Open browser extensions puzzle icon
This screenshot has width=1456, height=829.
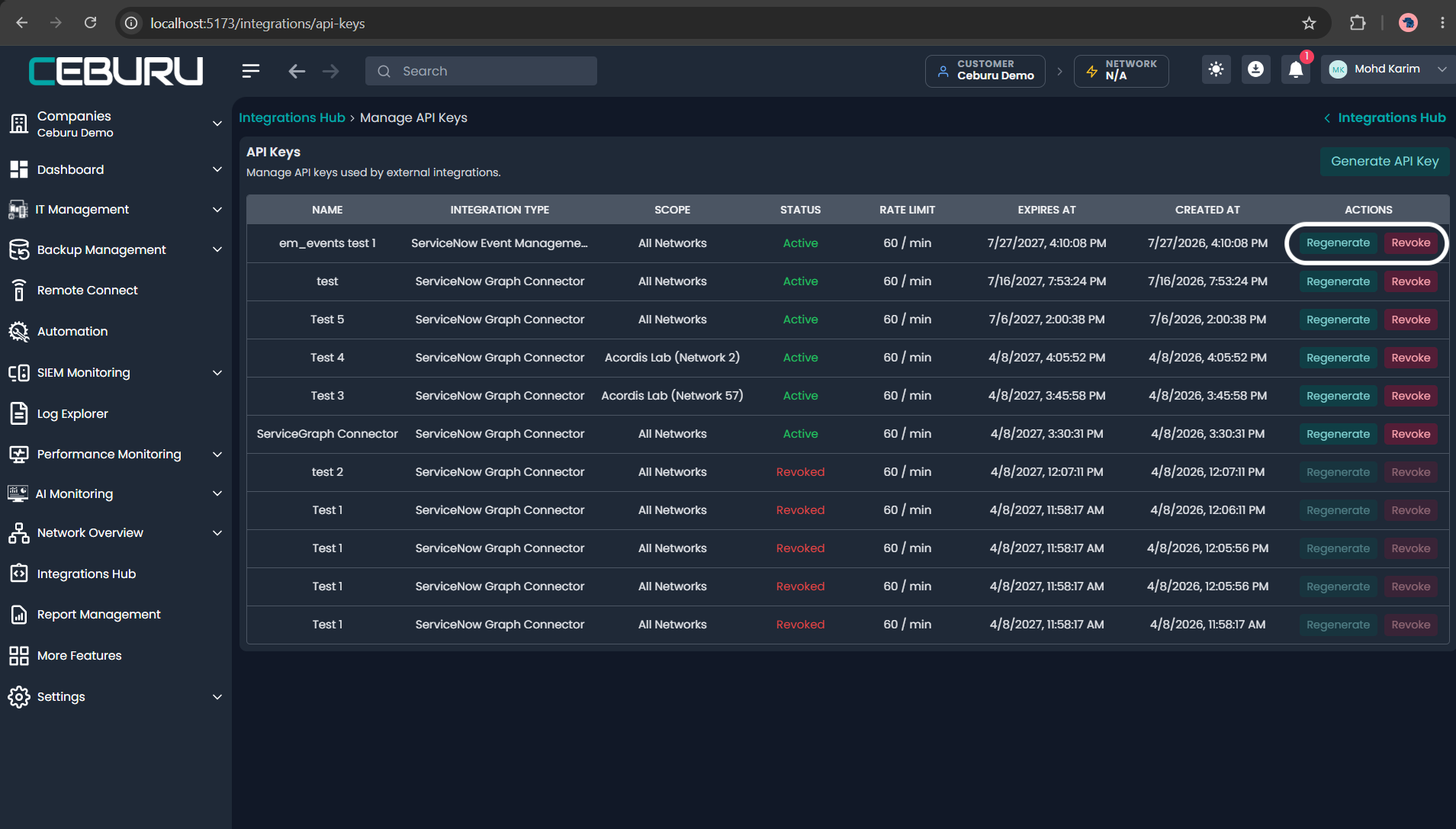pyautogui.click(x=1358, y=24)
